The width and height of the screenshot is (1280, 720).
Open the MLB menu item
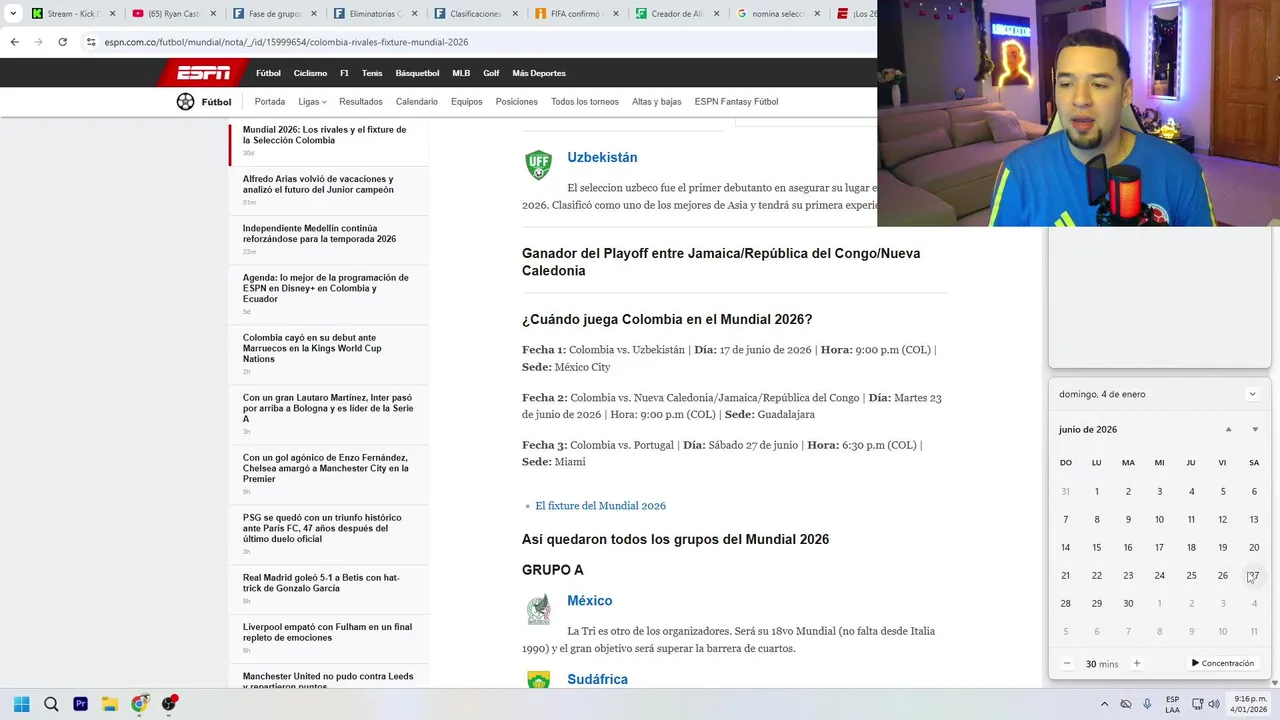coord(461,73)
